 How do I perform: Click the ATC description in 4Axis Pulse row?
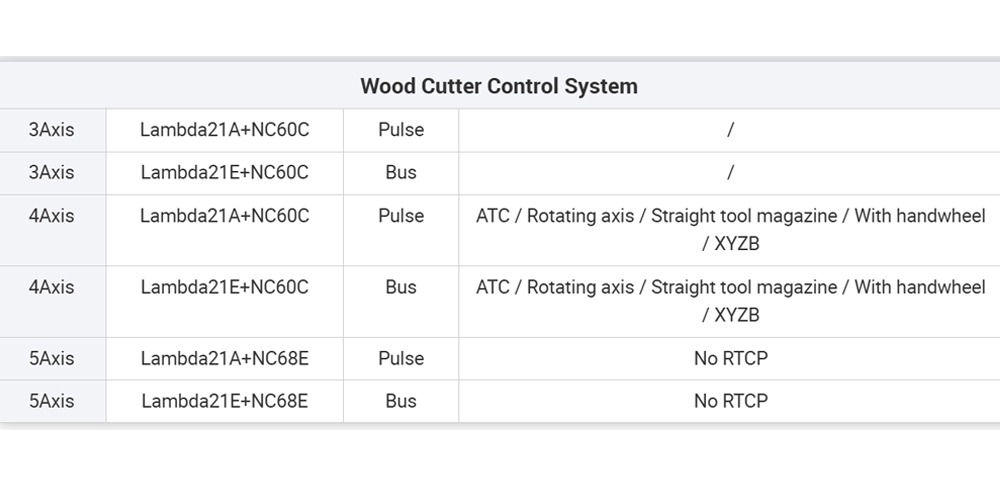pyautogui.click(x=731, y=230)
